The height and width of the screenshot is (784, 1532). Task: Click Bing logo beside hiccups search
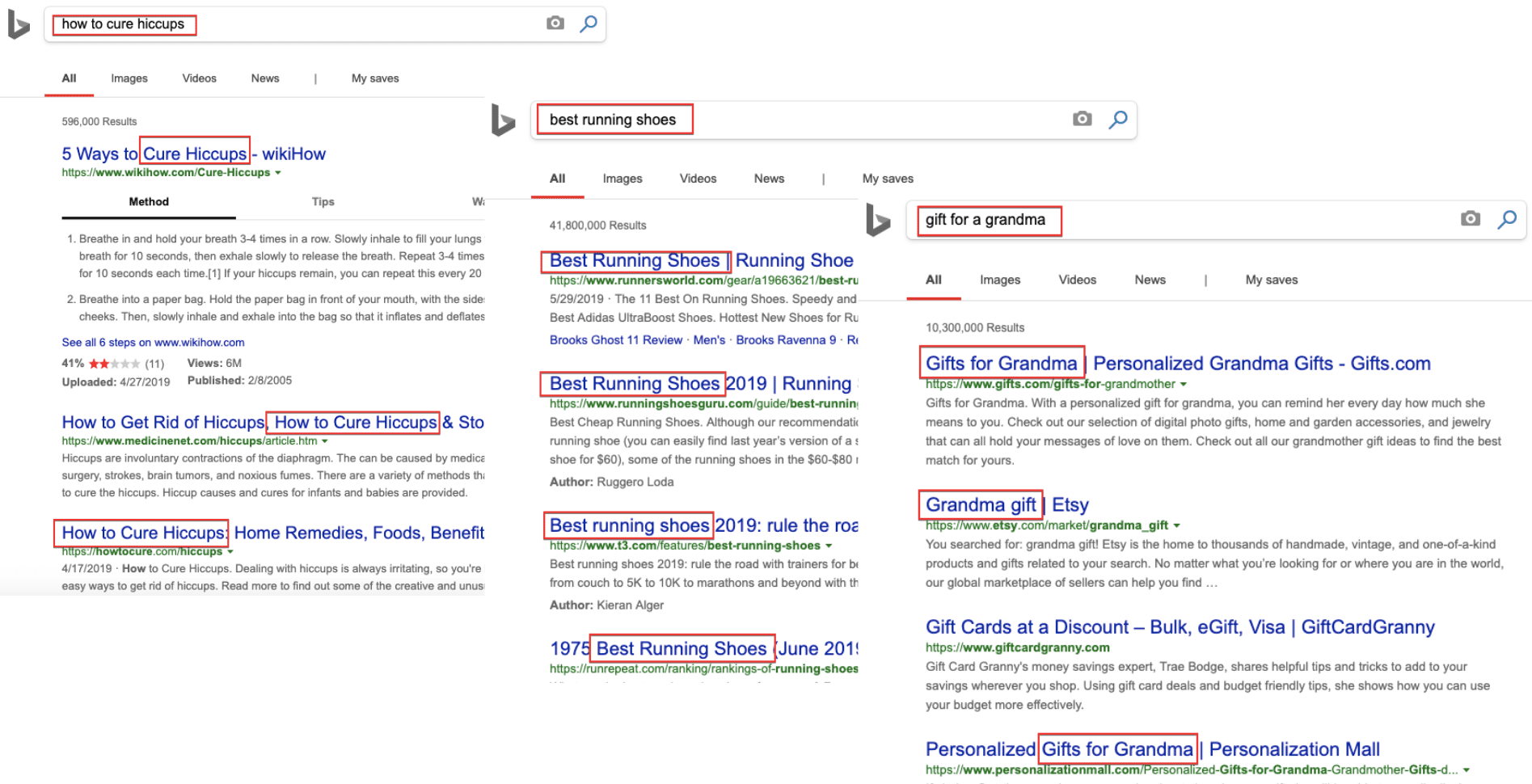19,24
